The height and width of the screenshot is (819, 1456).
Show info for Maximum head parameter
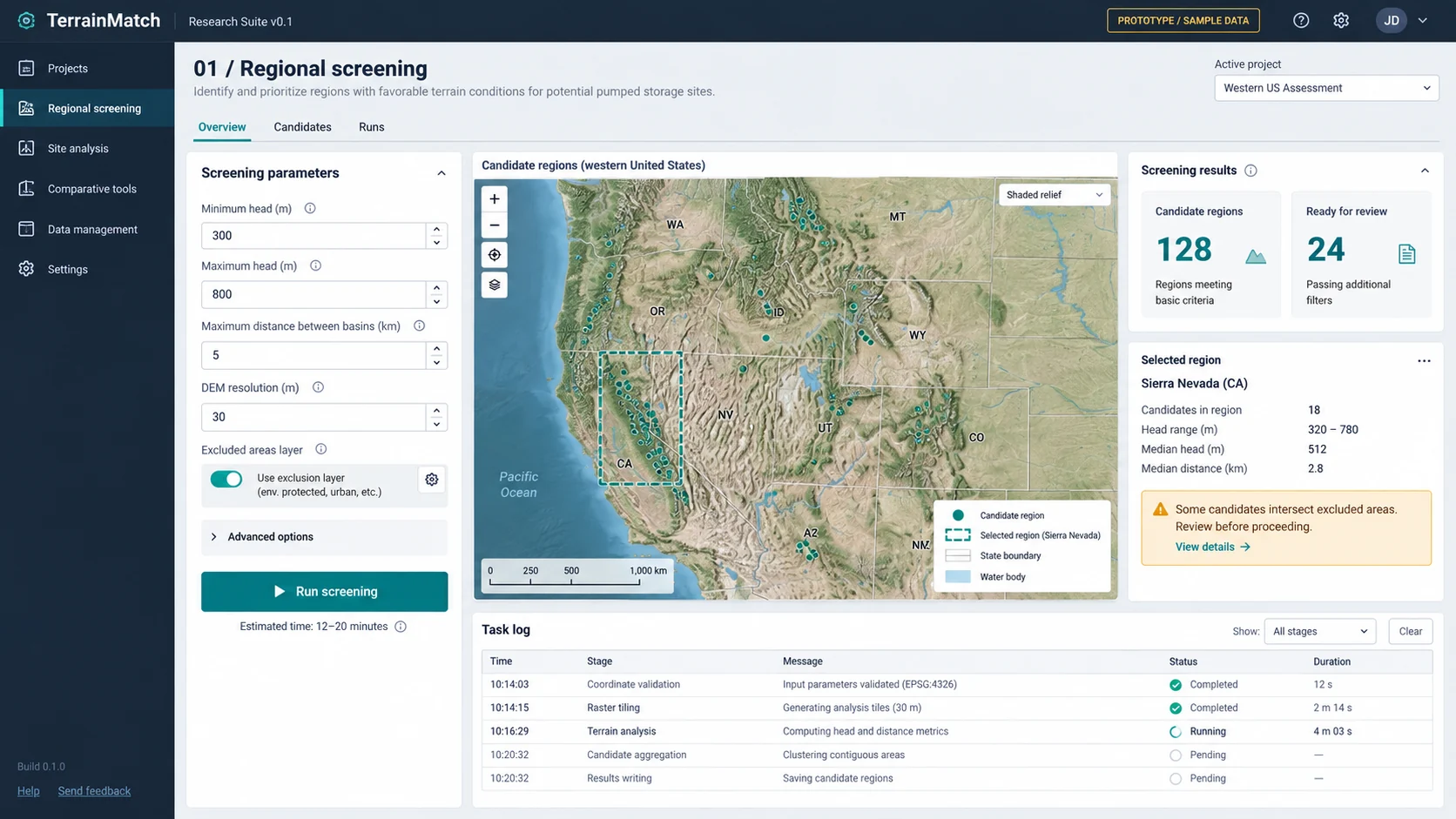[315, 265]
